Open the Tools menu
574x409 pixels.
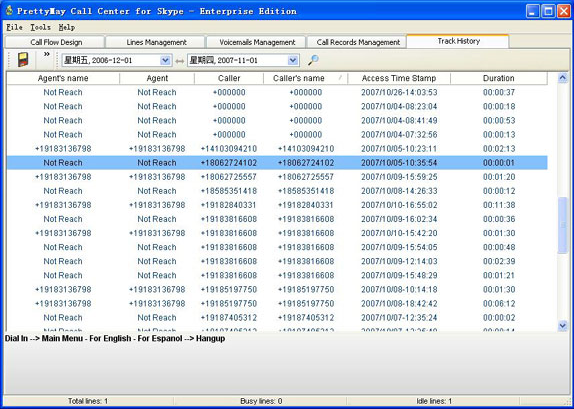40,27
